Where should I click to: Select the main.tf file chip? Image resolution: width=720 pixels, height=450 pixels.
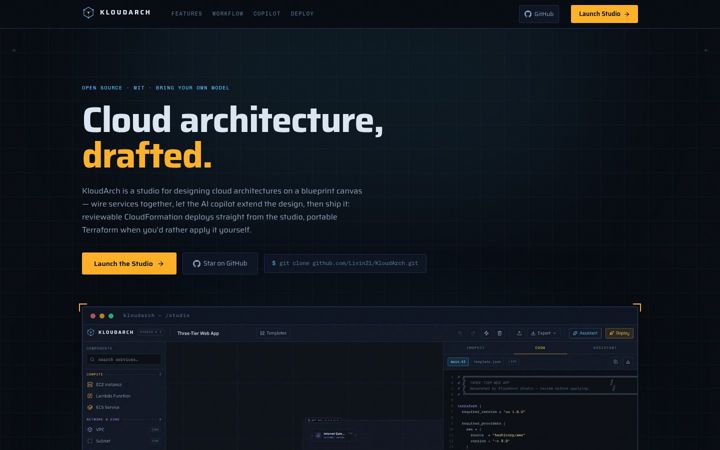458,362
